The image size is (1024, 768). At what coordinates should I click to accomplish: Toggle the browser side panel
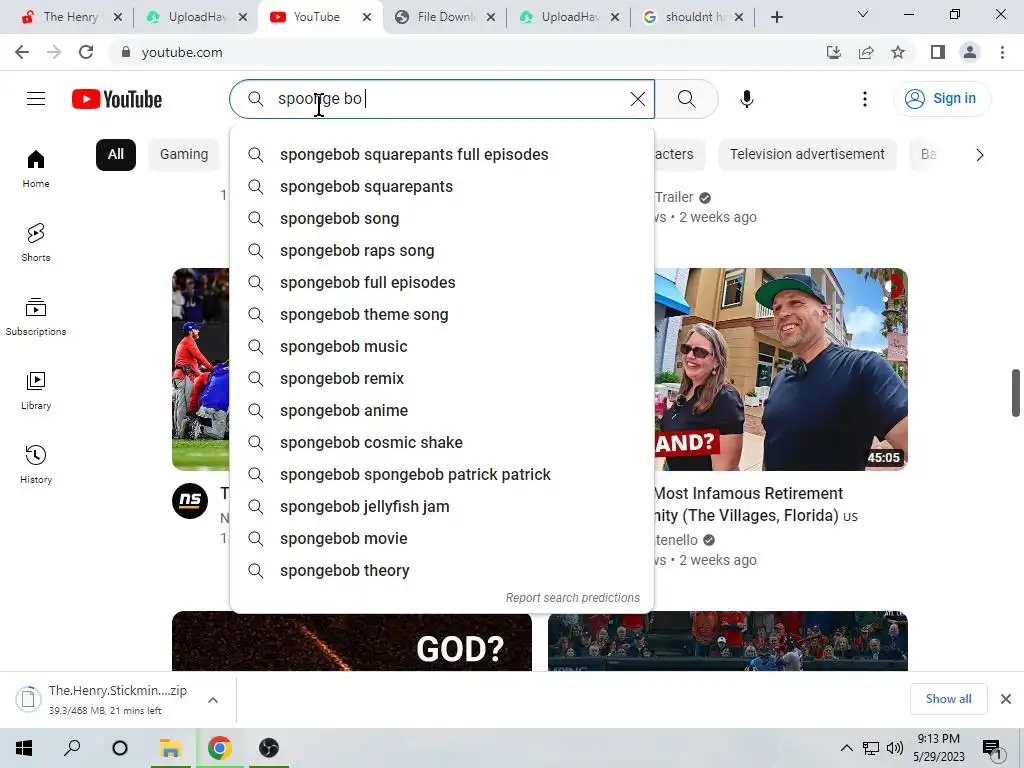coord(938,52)
